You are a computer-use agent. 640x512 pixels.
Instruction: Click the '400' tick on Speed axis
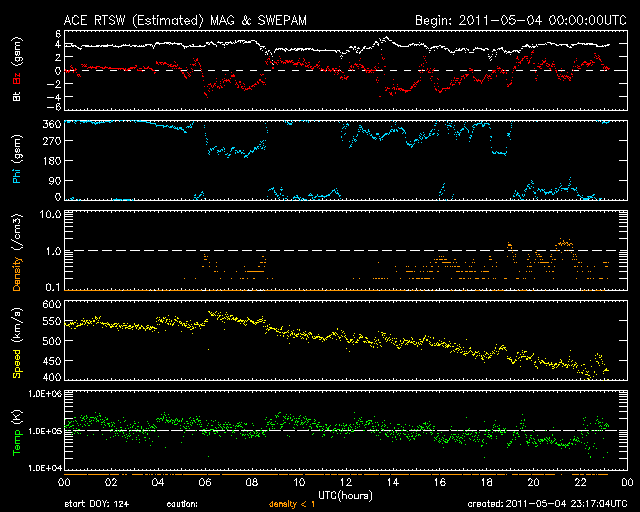(x=52, y=376)
